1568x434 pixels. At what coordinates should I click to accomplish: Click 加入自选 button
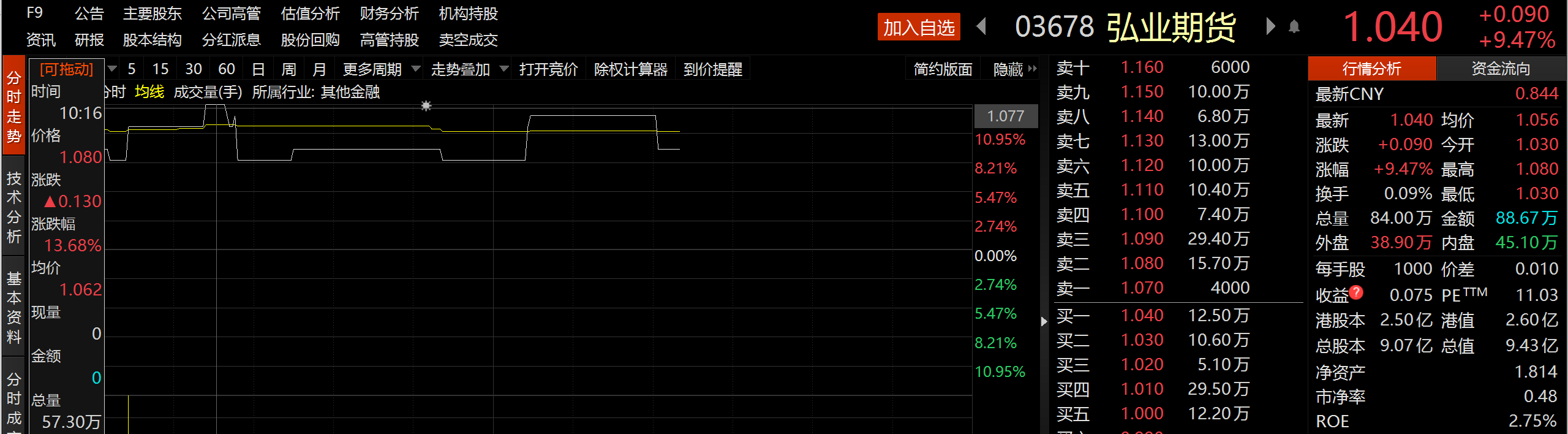[919, 28]
